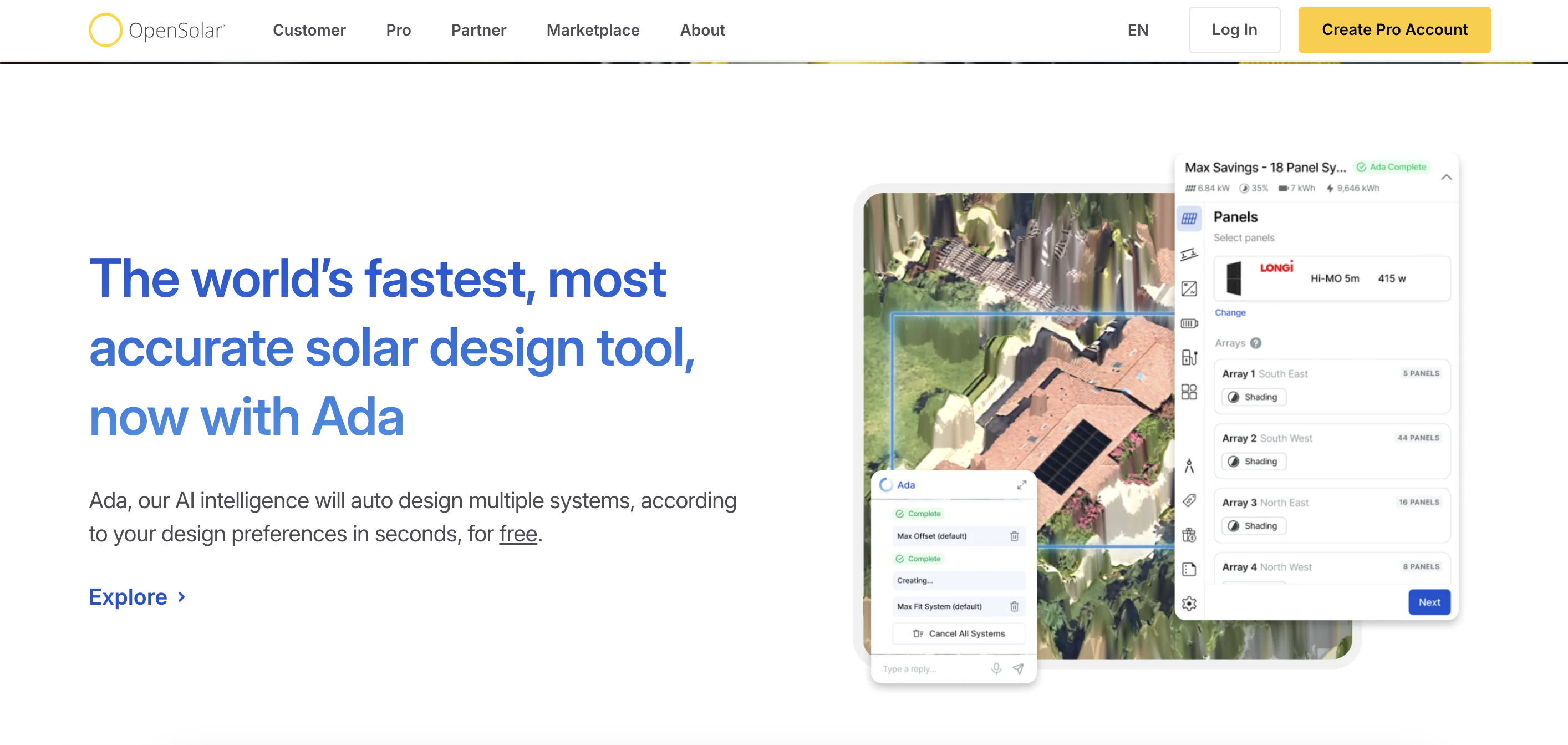Image resolution: width=1568 pixels, height=745 pixels.
Task: Toggle Shading for Array 1 South East
Action: (x=1253, y=397)
